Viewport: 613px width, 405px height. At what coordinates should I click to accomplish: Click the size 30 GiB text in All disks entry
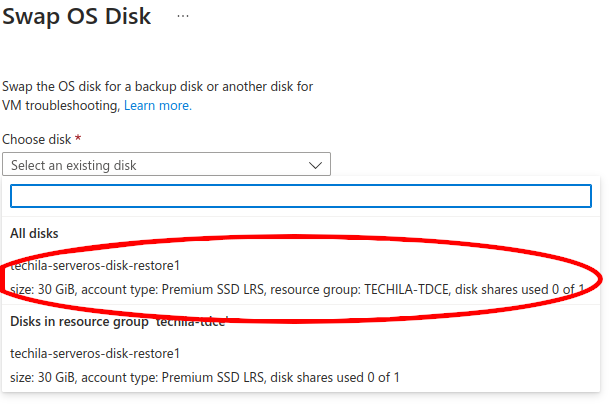[x=41, y=290]
